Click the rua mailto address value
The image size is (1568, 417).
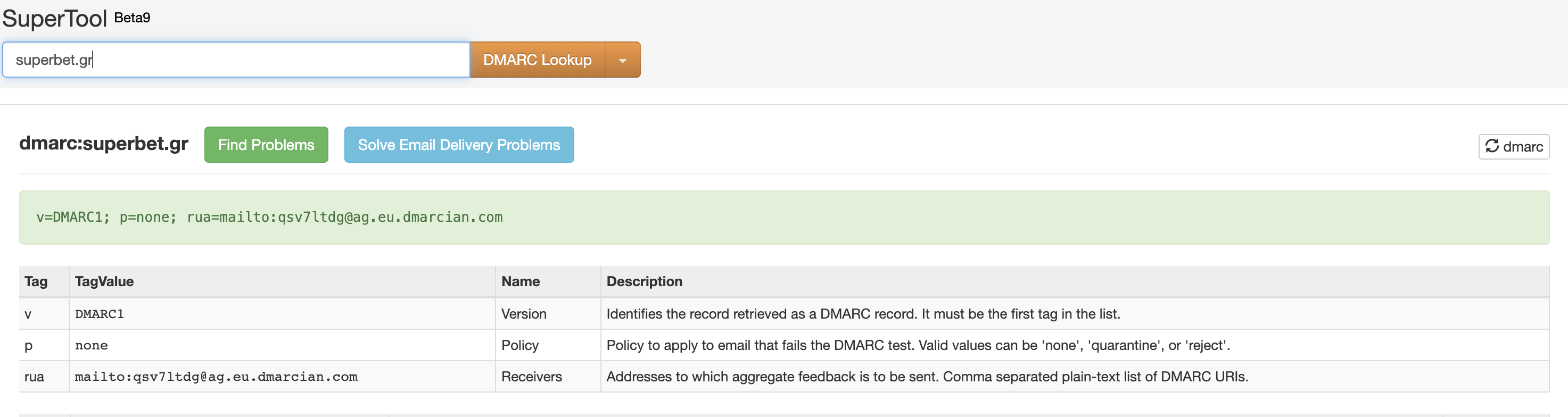216,376
